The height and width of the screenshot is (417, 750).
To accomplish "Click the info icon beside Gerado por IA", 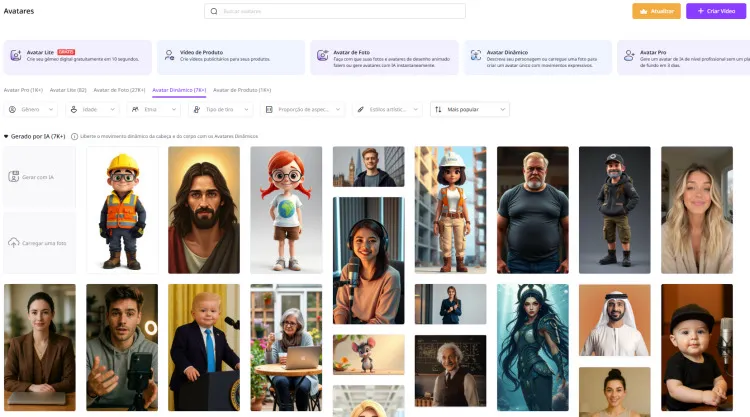I will click(x=75, y=136).
